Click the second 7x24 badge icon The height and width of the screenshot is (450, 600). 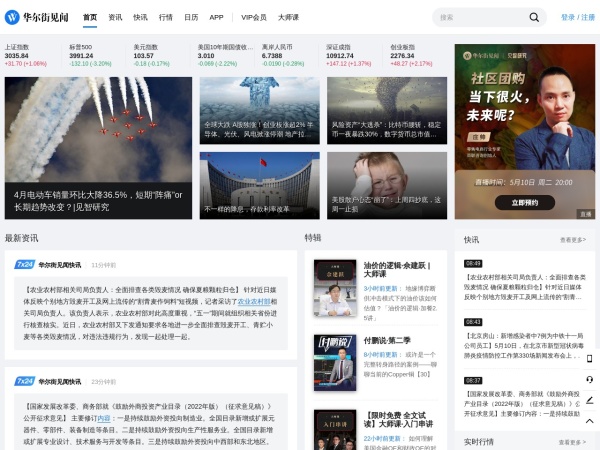(x=24, y=381)
